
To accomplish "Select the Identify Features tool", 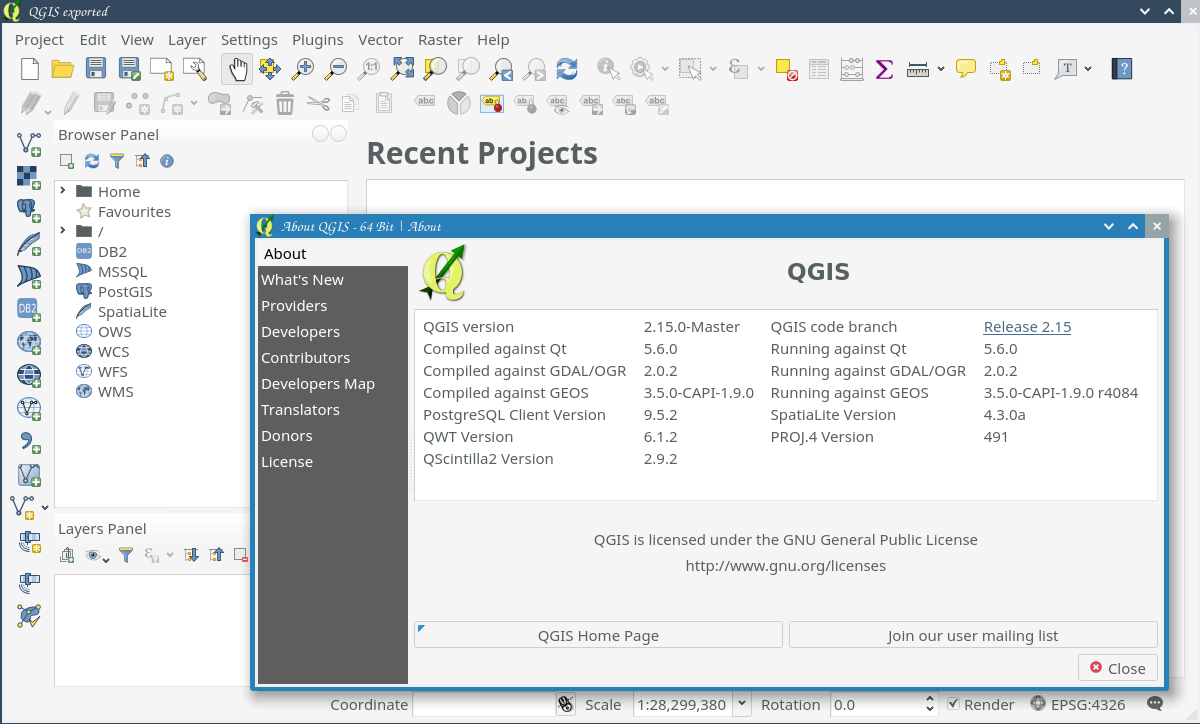I will [x=608, y=69].
